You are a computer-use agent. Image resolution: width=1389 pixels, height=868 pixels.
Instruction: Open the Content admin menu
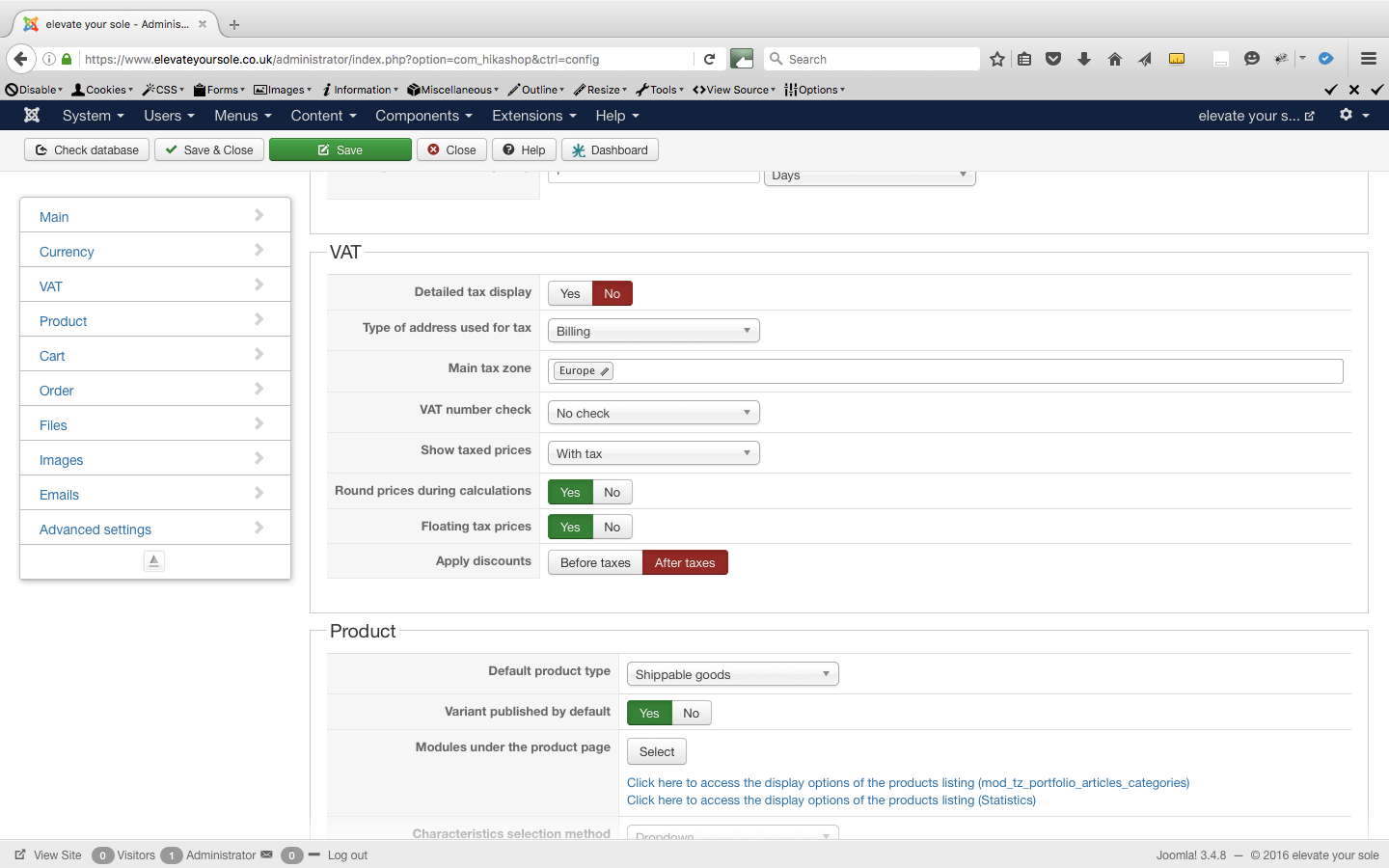pos(324,116)
